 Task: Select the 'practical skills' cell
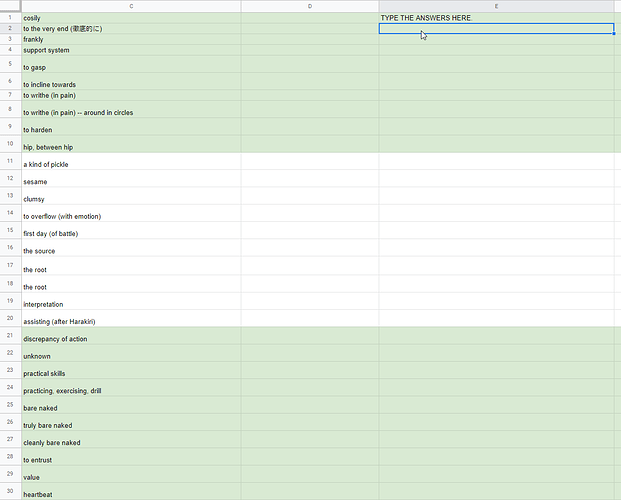click(131, 370)
